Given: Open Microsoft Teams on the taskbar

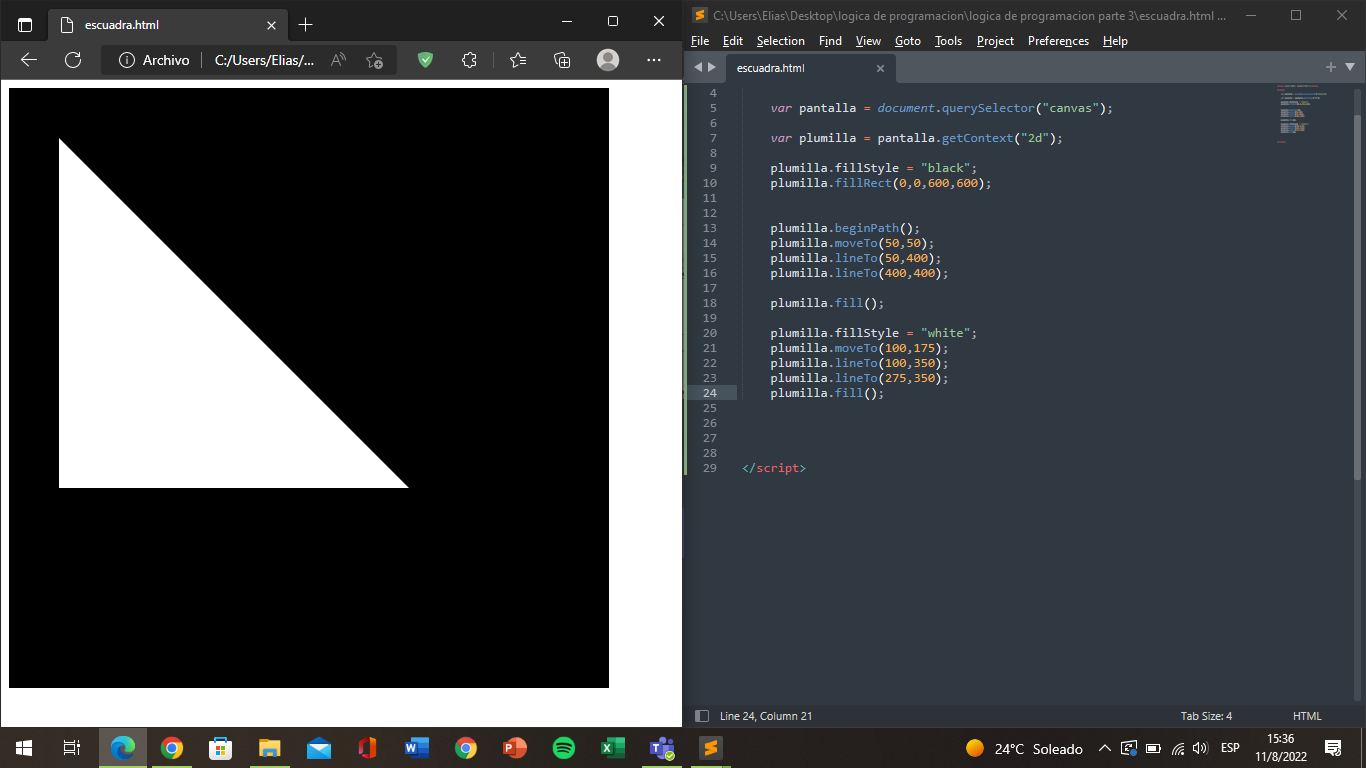Looking at the screenshot, I should [x=662, y=748].
